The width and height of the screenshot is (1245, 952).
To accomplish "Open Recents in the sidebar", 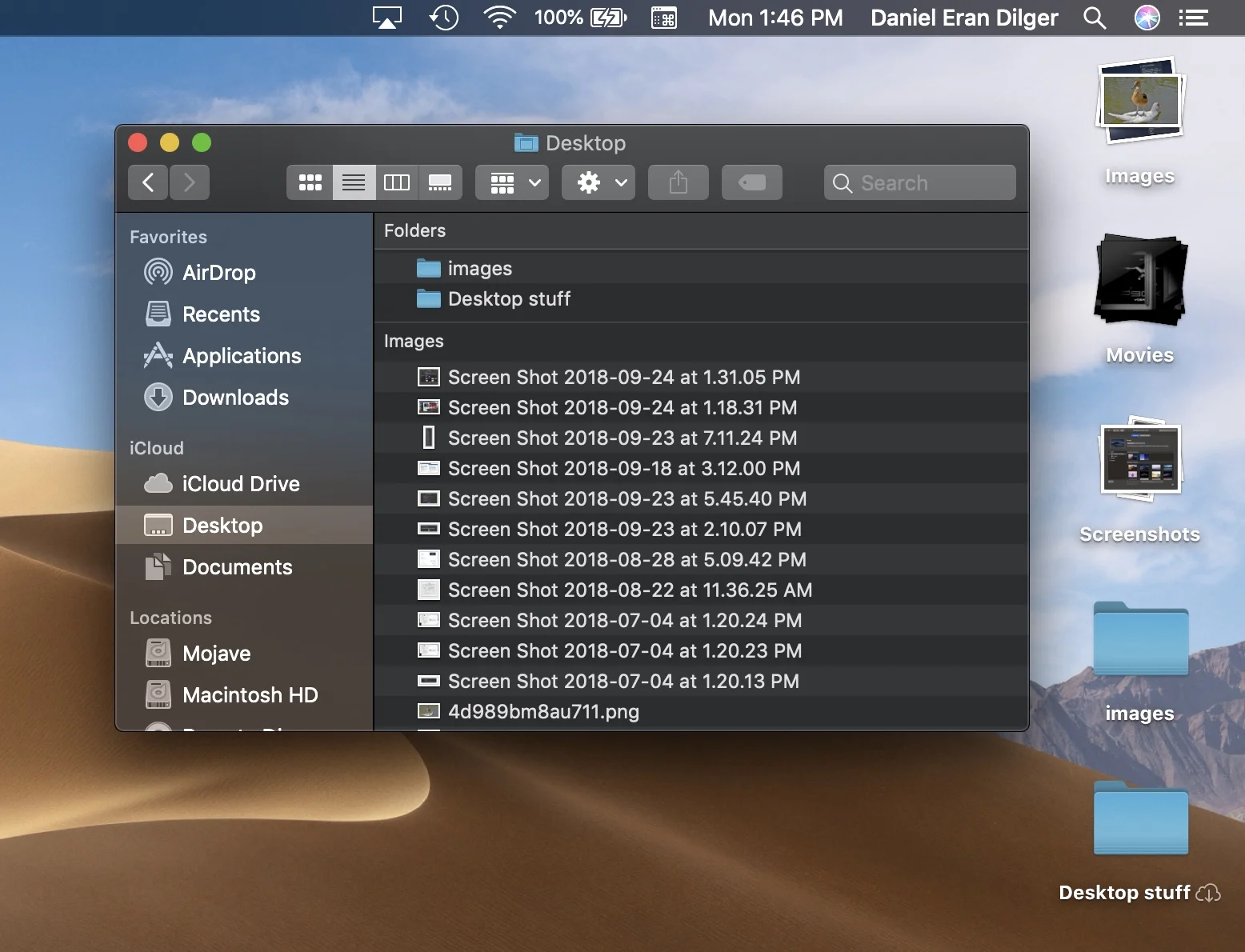I will point(245,314).
